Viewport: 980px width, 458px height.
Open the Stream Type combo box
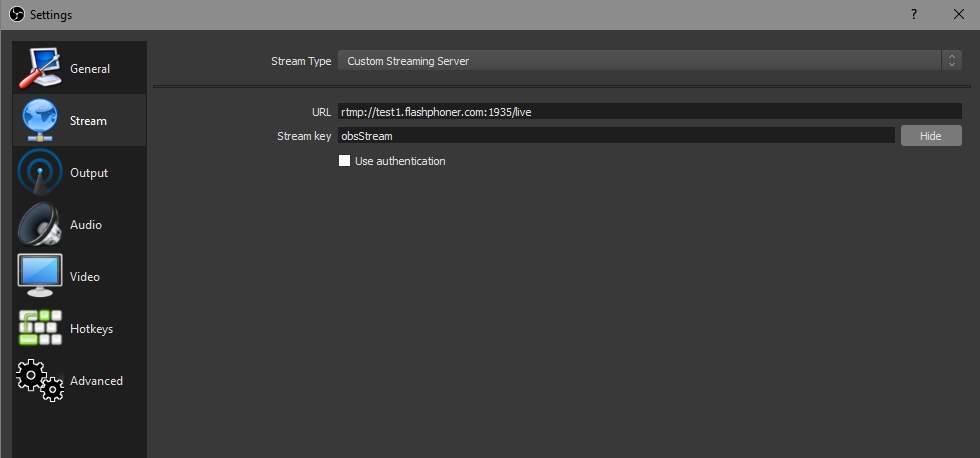click(640, 61)
